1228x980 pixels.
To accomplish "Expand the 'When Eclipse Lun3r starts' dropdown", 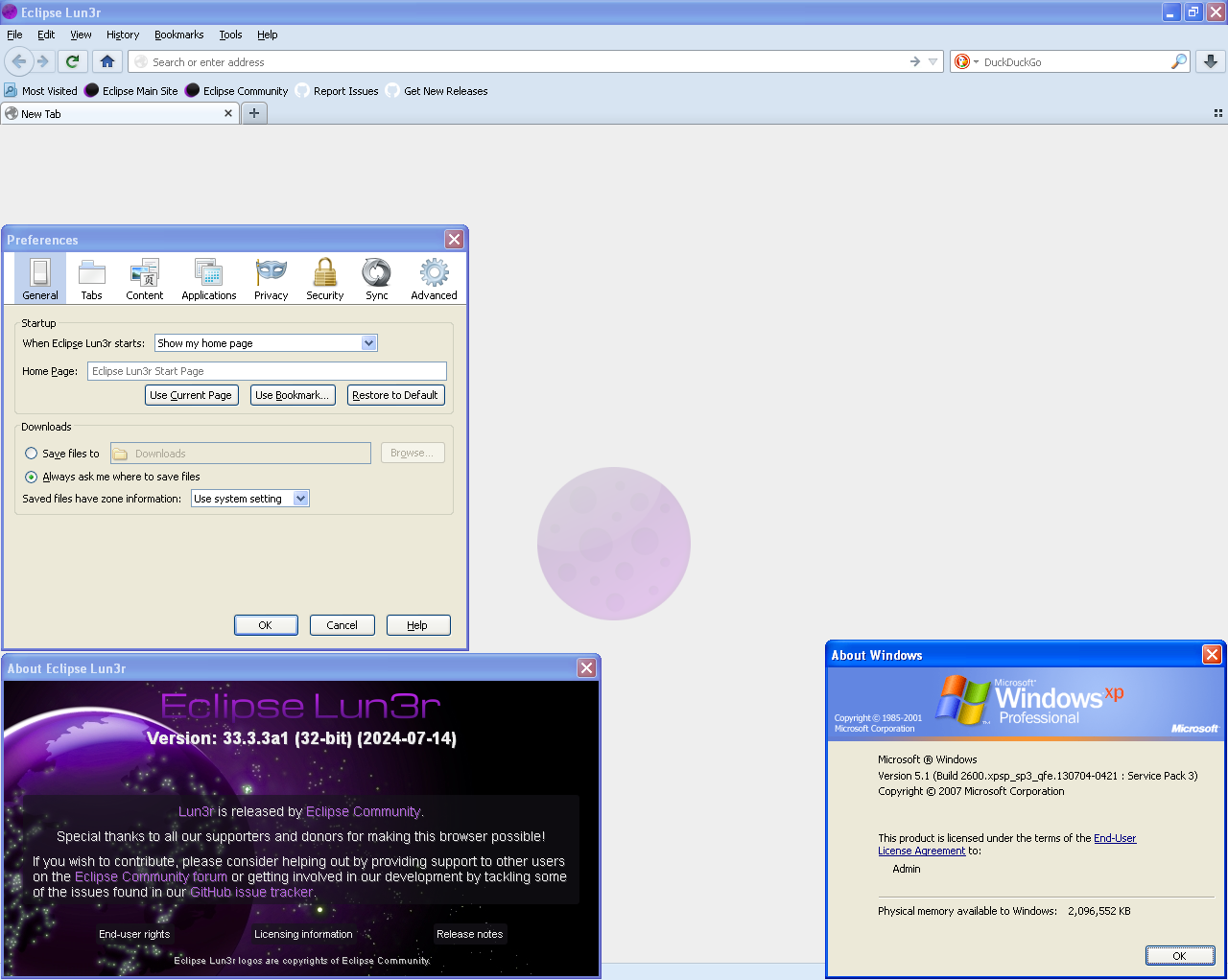I will pos(368,343).
